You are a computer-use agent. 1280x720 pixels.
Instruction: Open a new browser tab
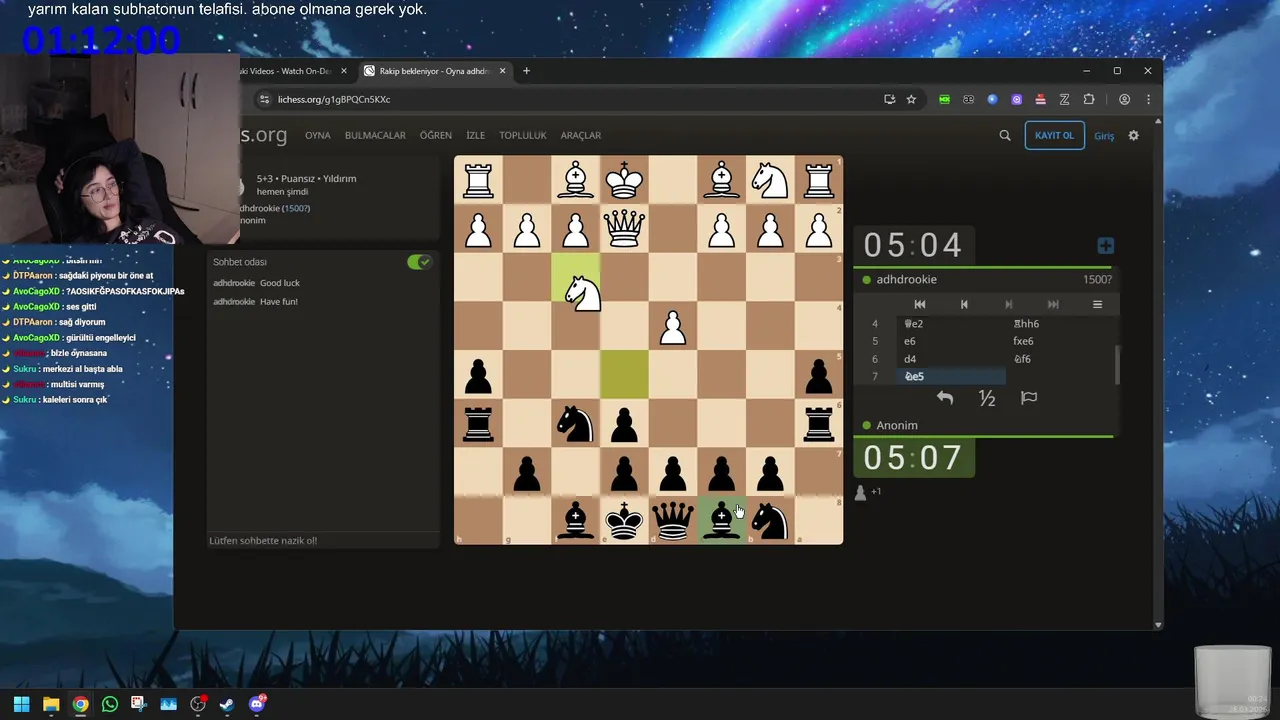point(526,71)
